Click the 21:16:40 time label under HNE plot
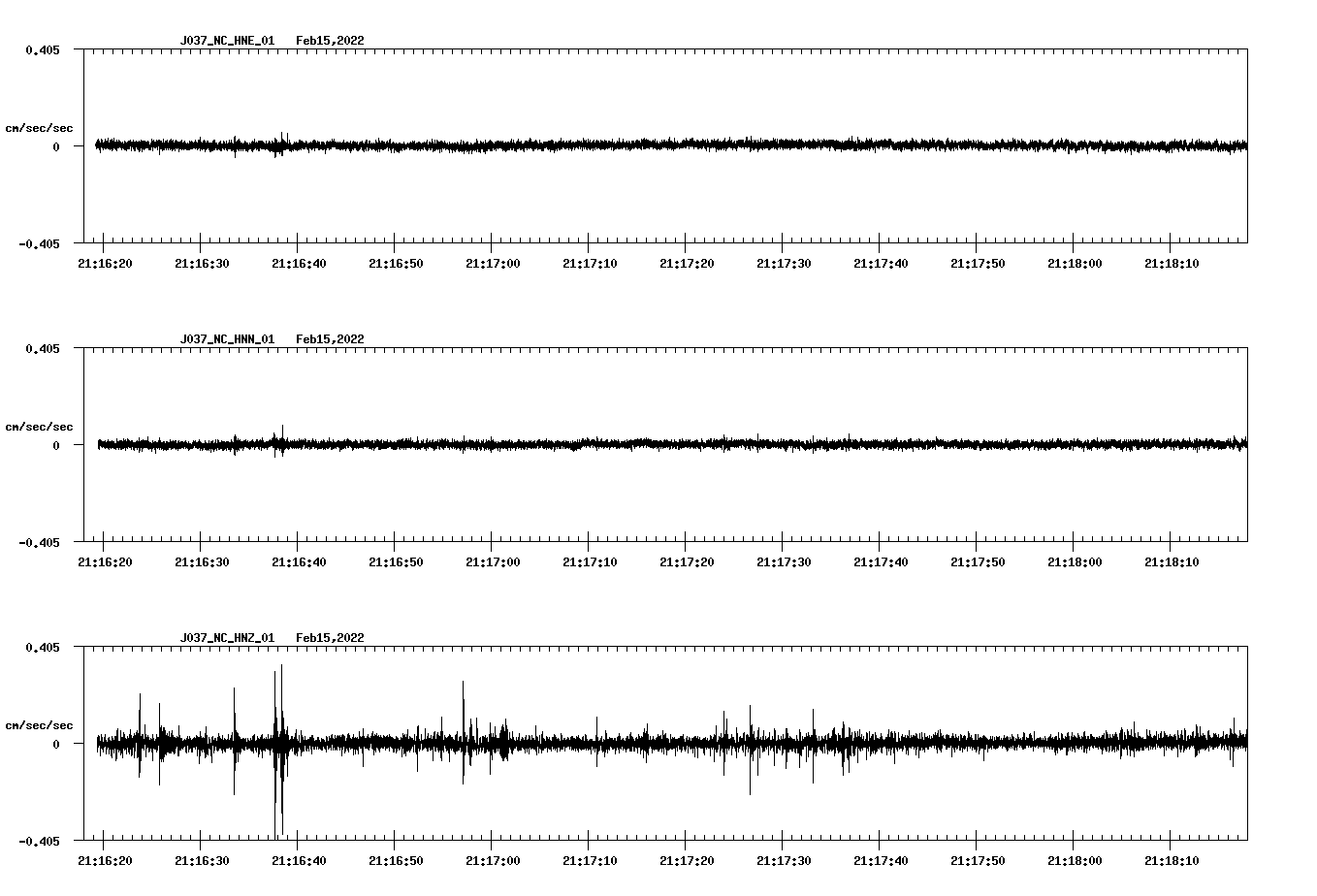1317x896 pixels. tap(299, 264)
